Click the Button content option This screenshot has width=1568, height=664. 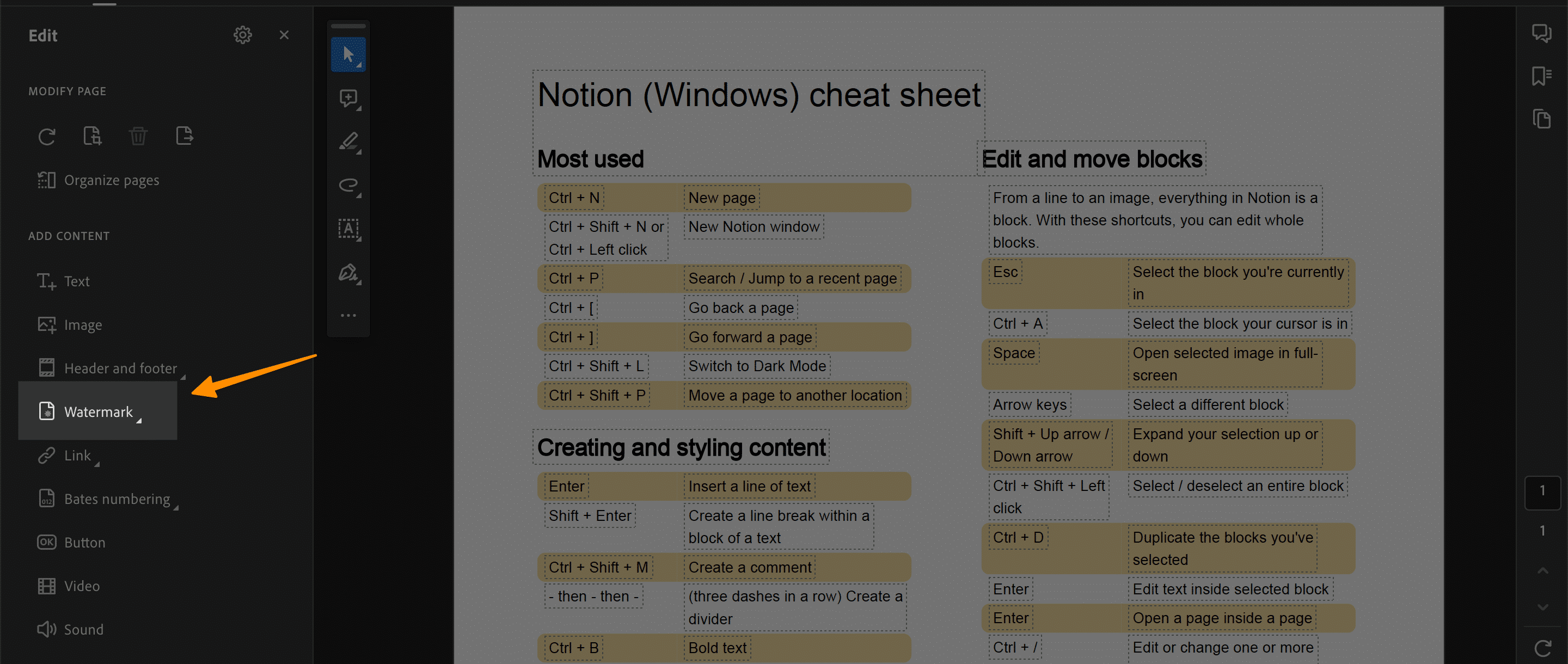pos(84,542)
